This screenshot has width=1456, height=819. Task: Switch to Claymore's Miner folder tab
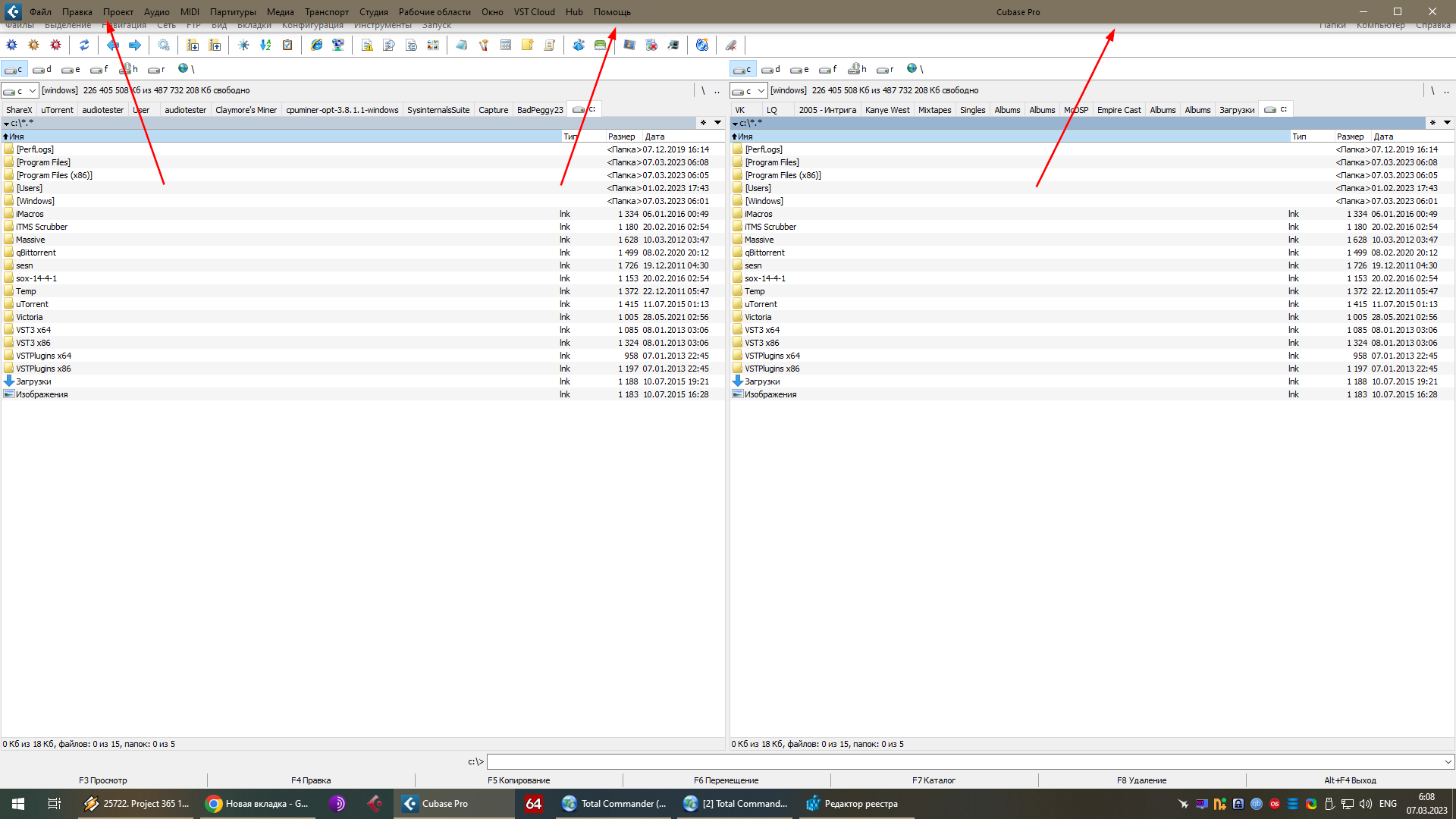246,110
